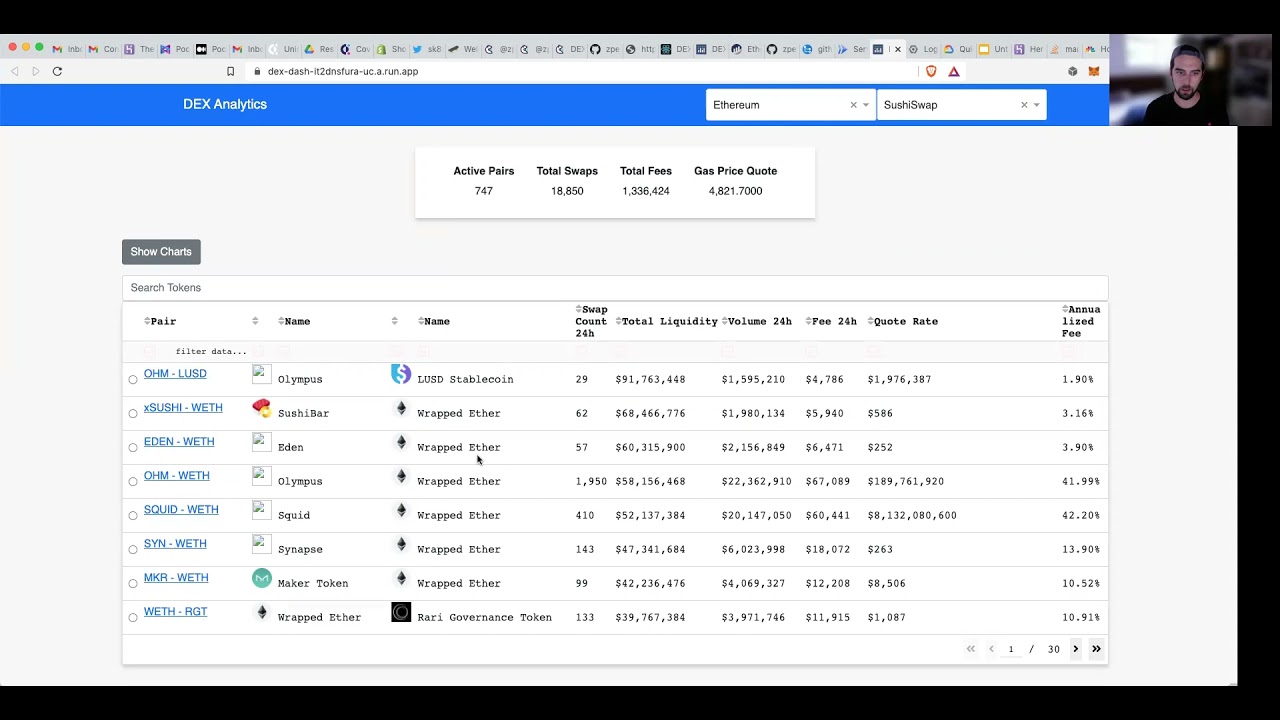Click the Squid token image placeholder

coord(262,510)
